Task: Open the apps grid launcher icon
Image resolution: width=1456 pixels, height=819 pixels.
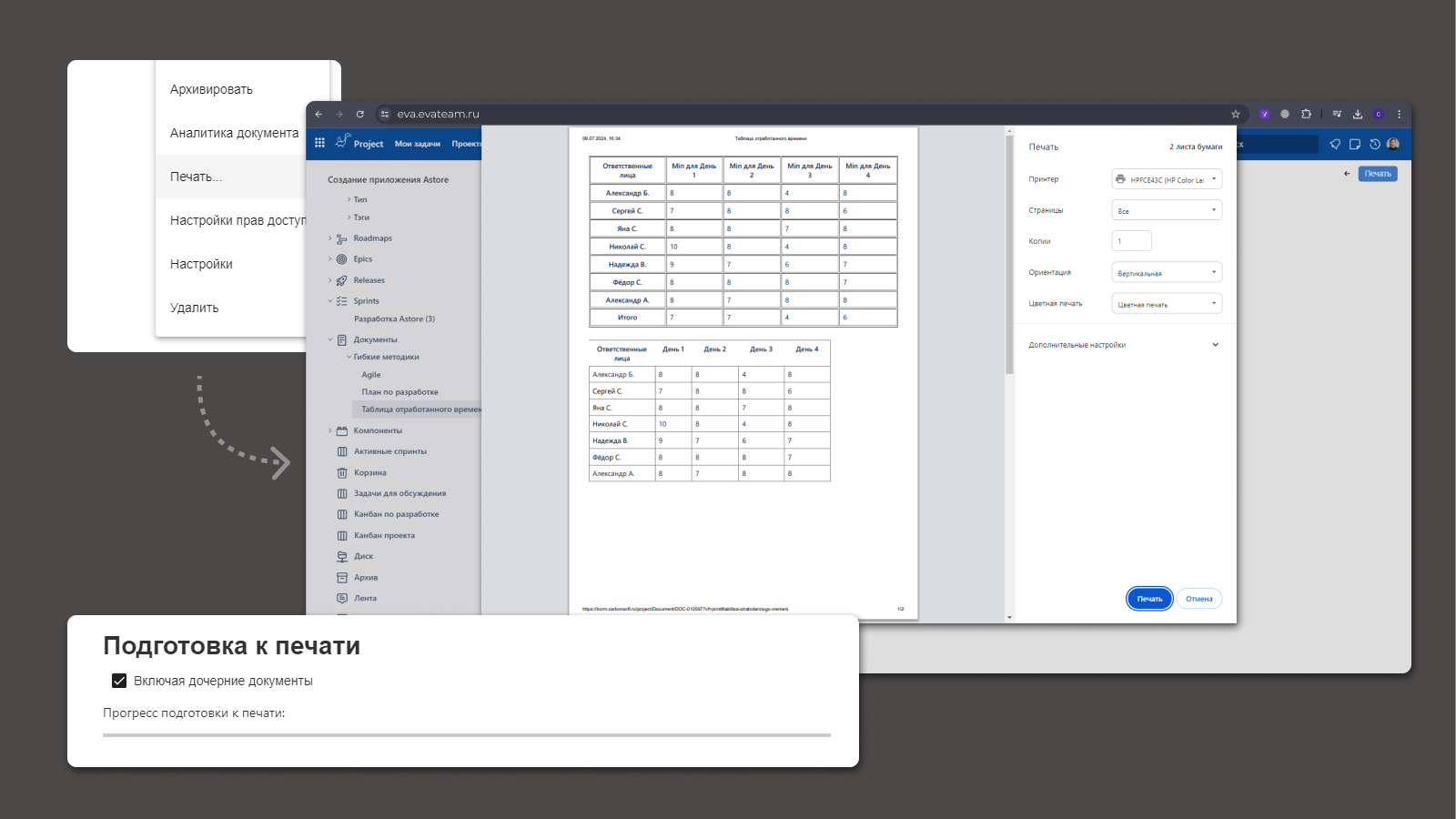Action: pos(319,143)
